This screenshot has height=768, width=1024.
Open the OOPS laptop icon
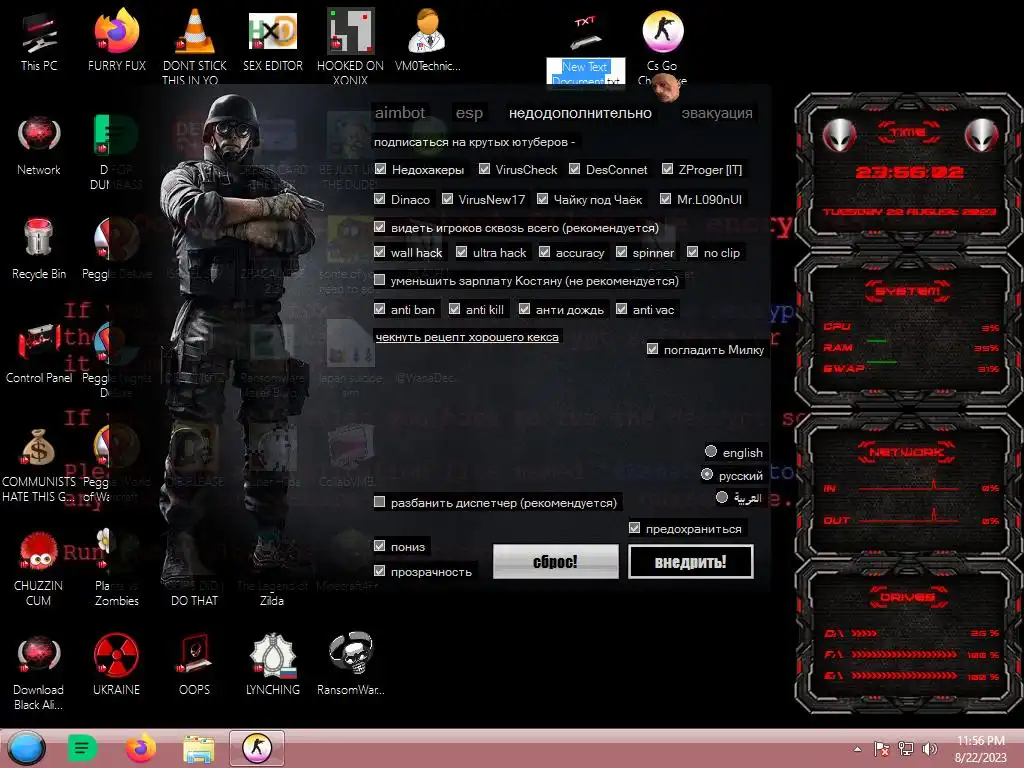[x=194, y=665]
